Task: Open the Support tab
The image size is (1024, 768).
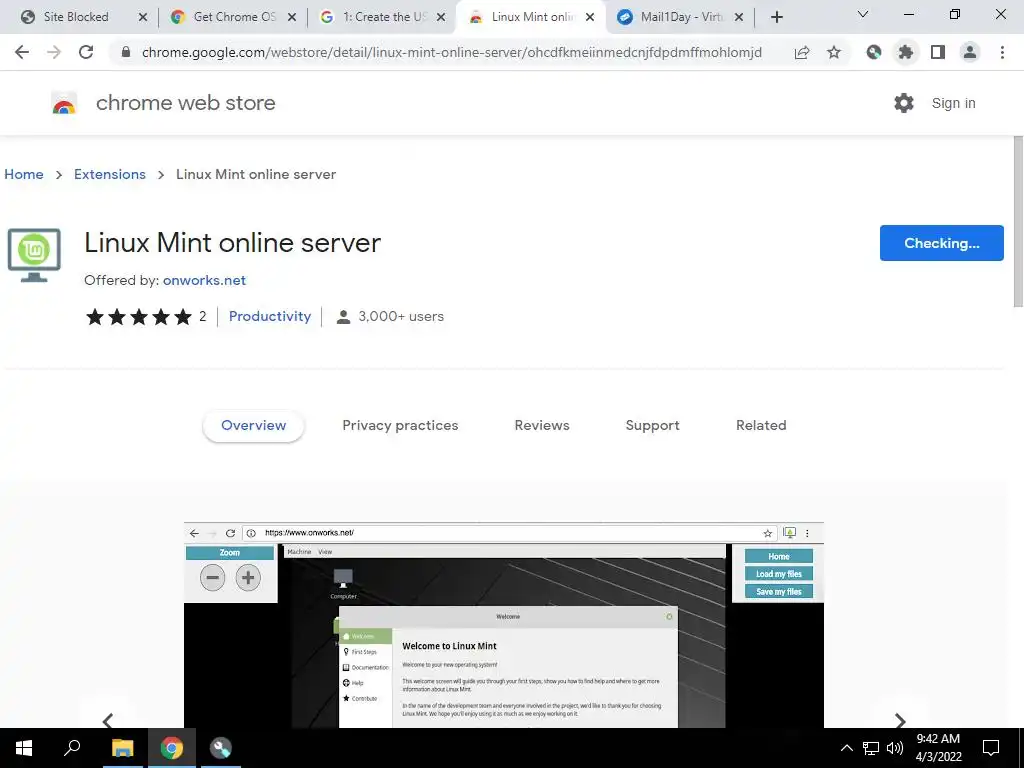Action: pos(652,426)
